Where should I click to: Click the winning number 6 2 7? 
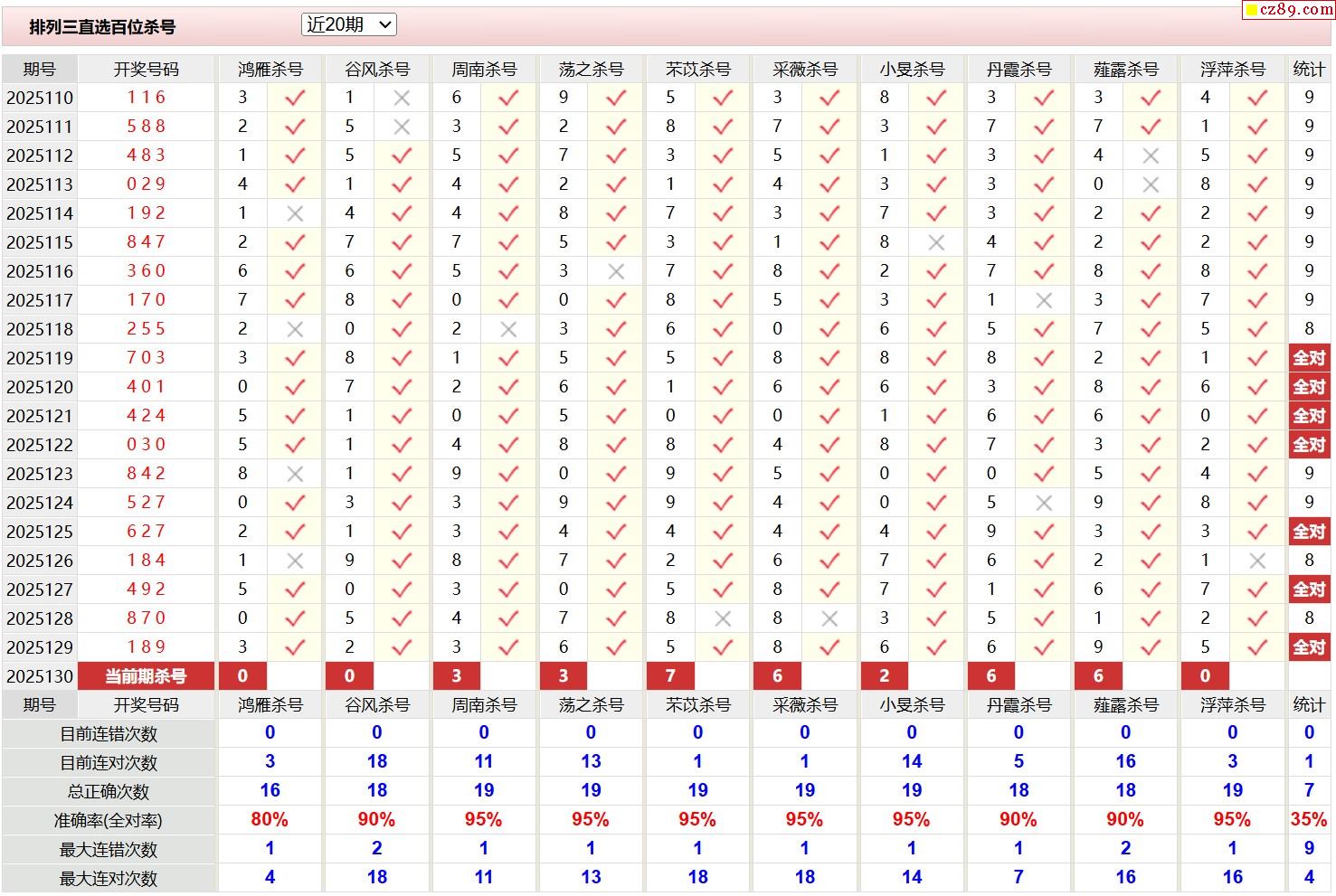[x=147, y=532]
